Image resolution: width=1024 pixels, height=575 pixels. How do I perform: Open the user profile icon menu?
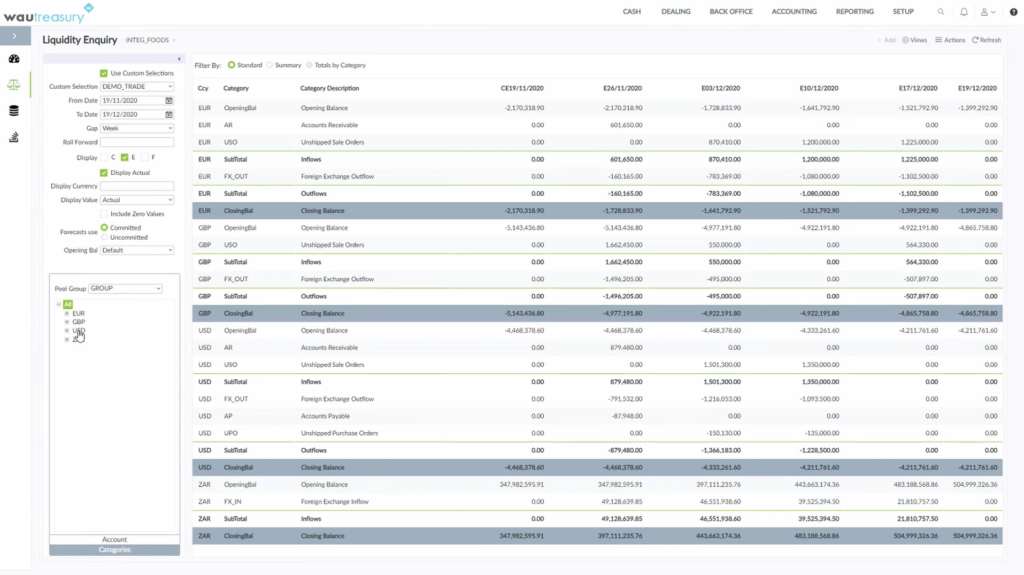pos(987,12)
